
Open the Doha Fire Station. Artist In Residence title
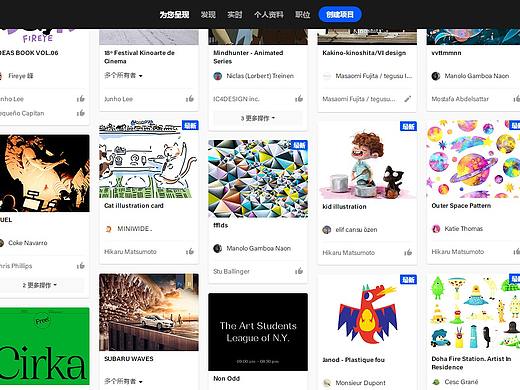click(471, 363)
